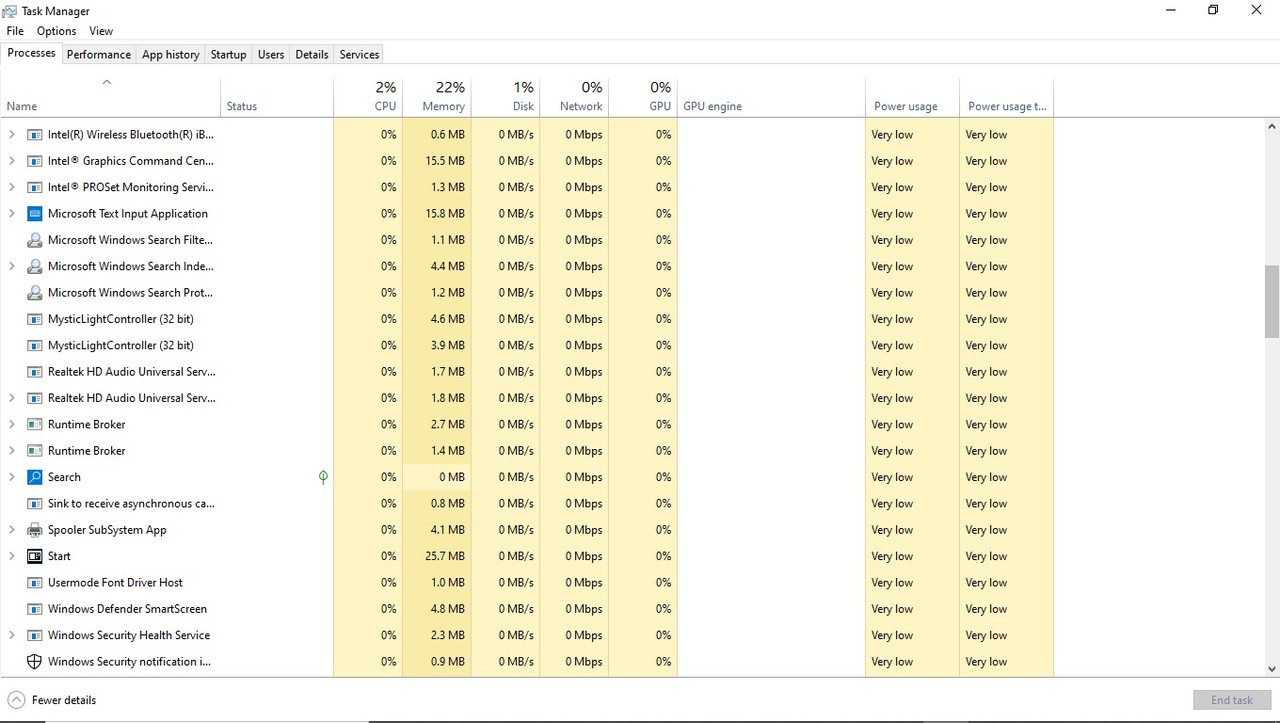Expand the Search process row
This screenshot has height=723, width=1280.
coord(12,477)
